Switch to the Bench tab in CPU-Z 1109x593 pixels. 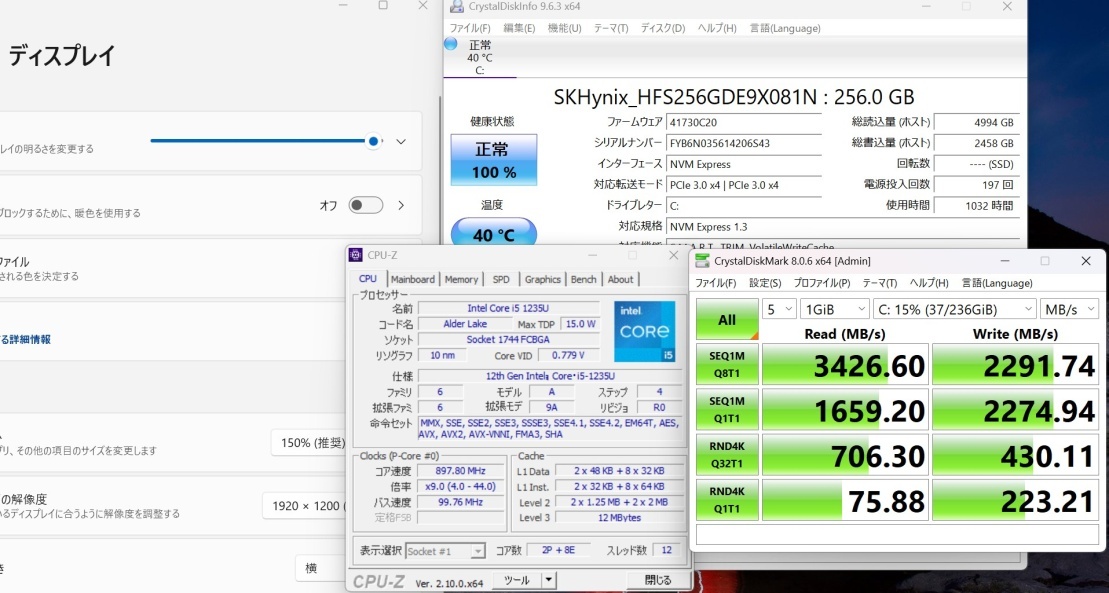583,279
